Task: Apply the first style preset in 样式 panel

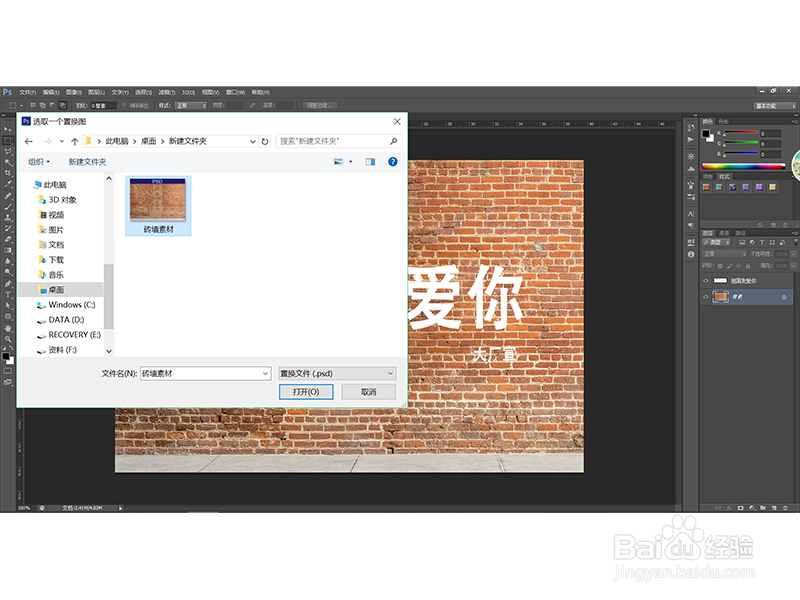Action: point(706,185)
